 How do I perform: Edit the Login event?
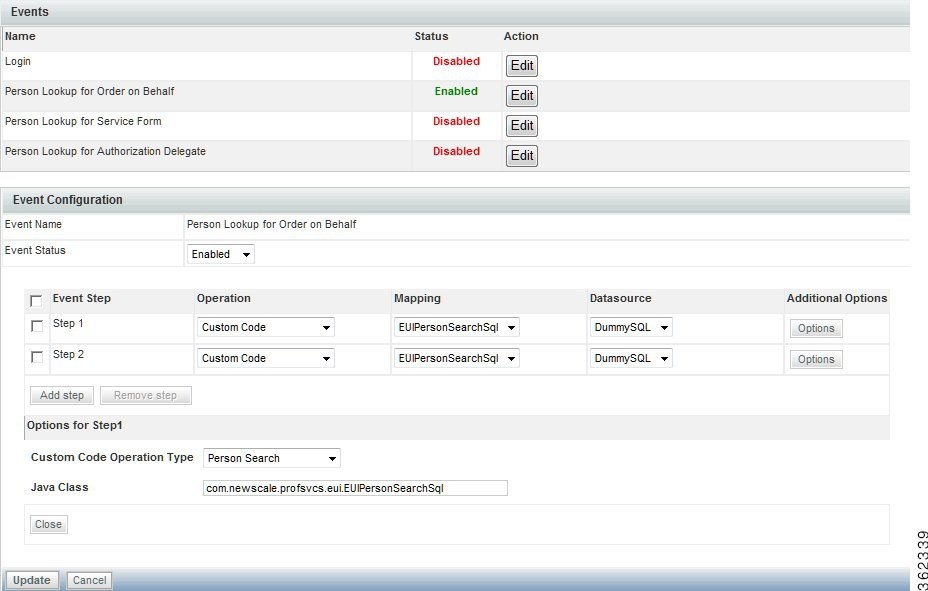point(521,65)
